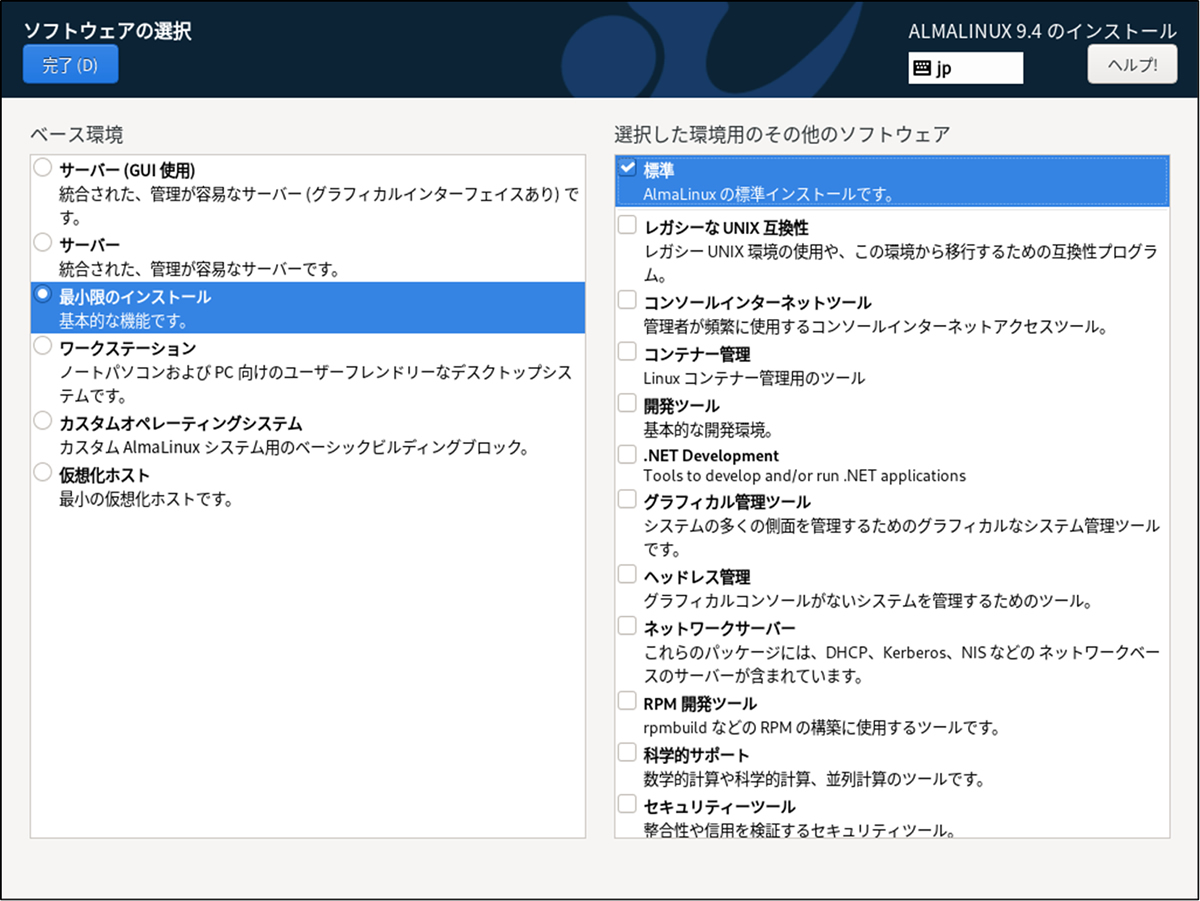Select サーバー (GUI 使用) base environment
1200x901 pixels.
tap(42, 168)
